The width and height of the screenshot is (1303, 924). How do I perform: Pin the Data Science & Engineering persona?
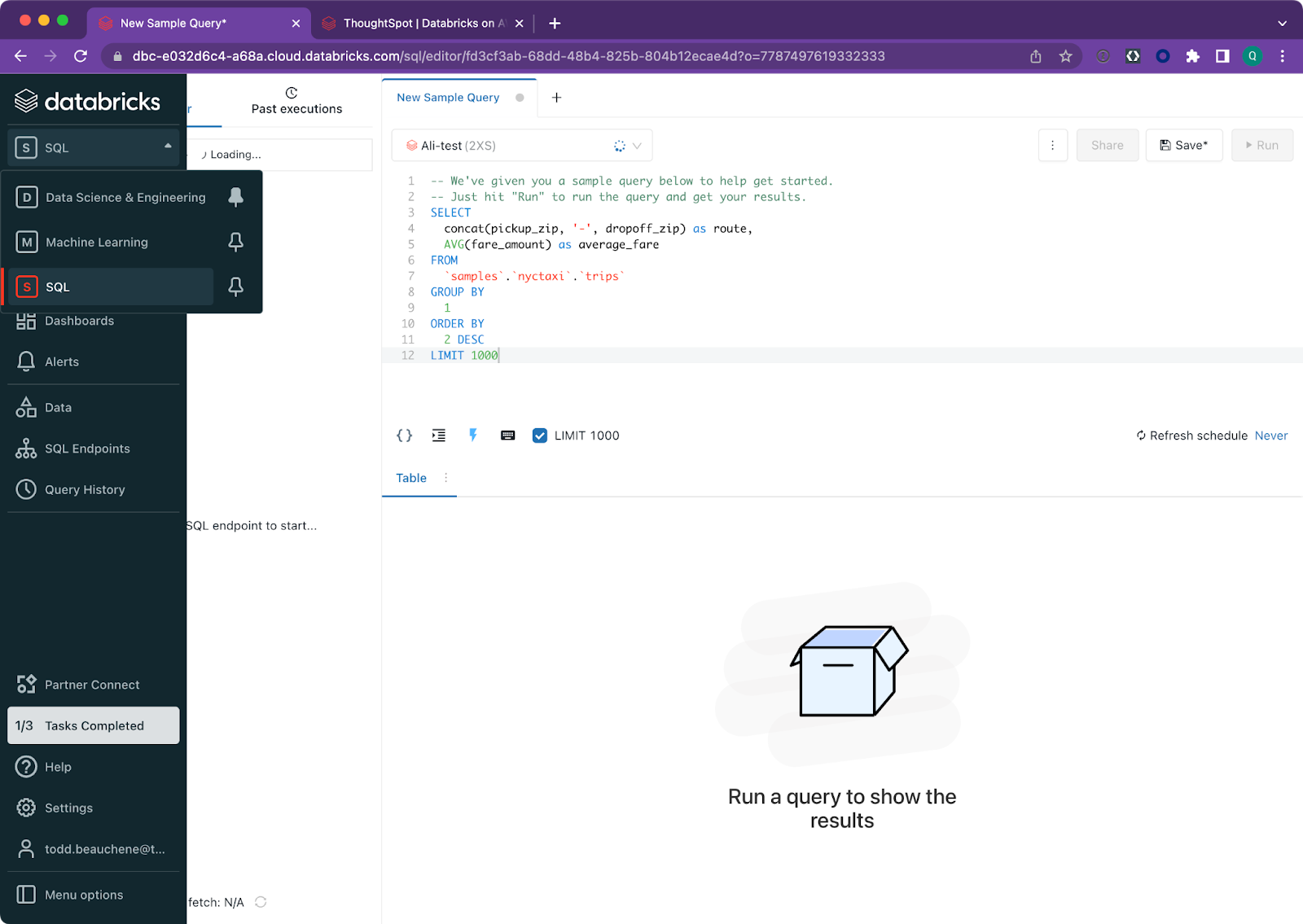pos(235,197)
